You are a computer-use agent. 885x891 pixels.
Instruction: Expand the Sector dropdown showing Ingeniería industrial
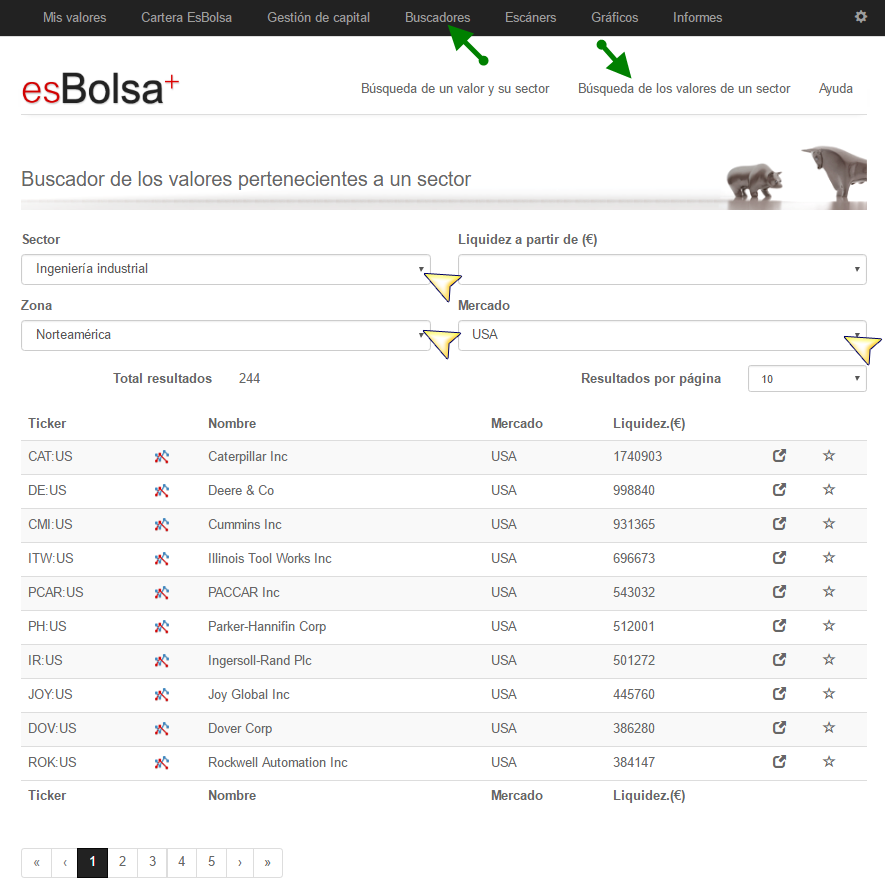(x=226, y=269)
